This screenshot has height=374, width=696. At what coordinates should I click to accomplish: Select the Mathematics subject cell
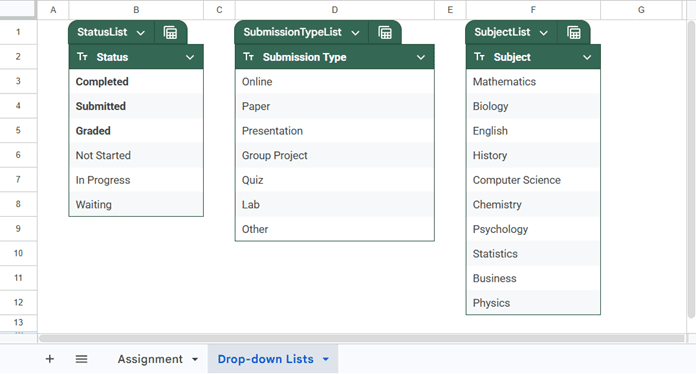533,82
